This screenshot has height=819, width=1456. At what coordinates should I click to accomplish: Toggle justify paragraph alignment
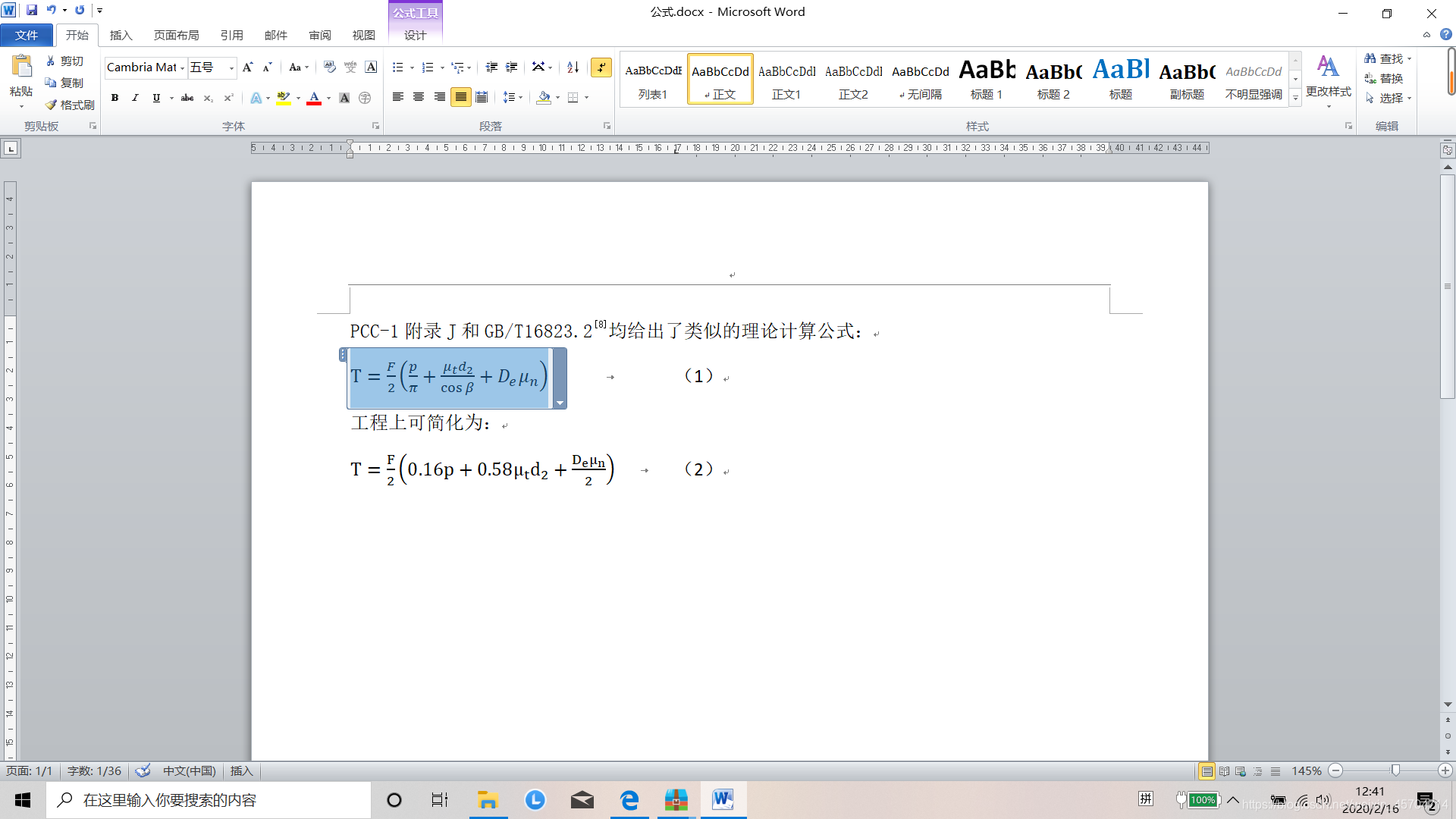pos(460,97)
